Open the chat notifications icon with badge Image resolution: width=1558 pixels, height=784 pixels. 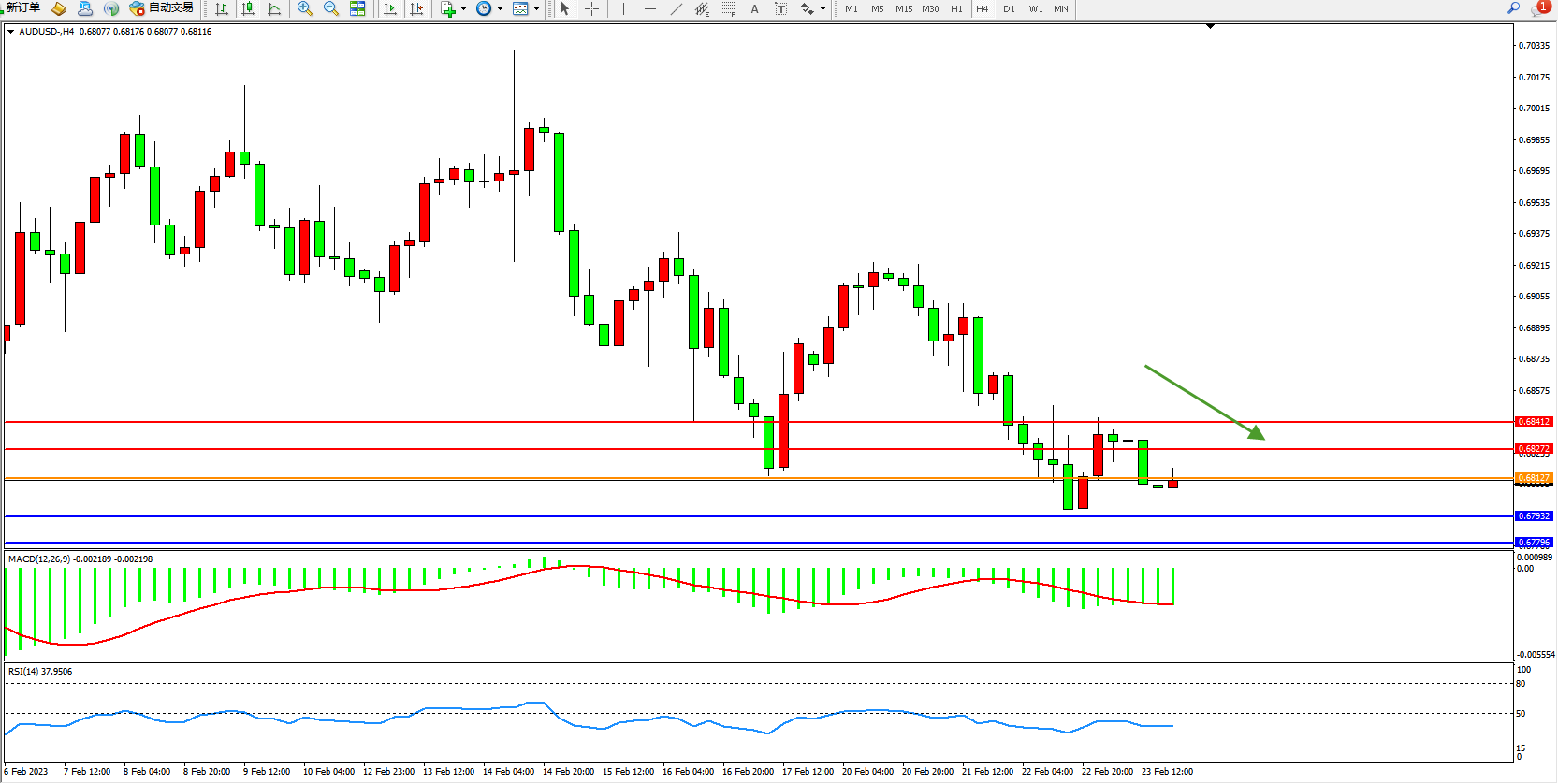[x=1539, y=8]
